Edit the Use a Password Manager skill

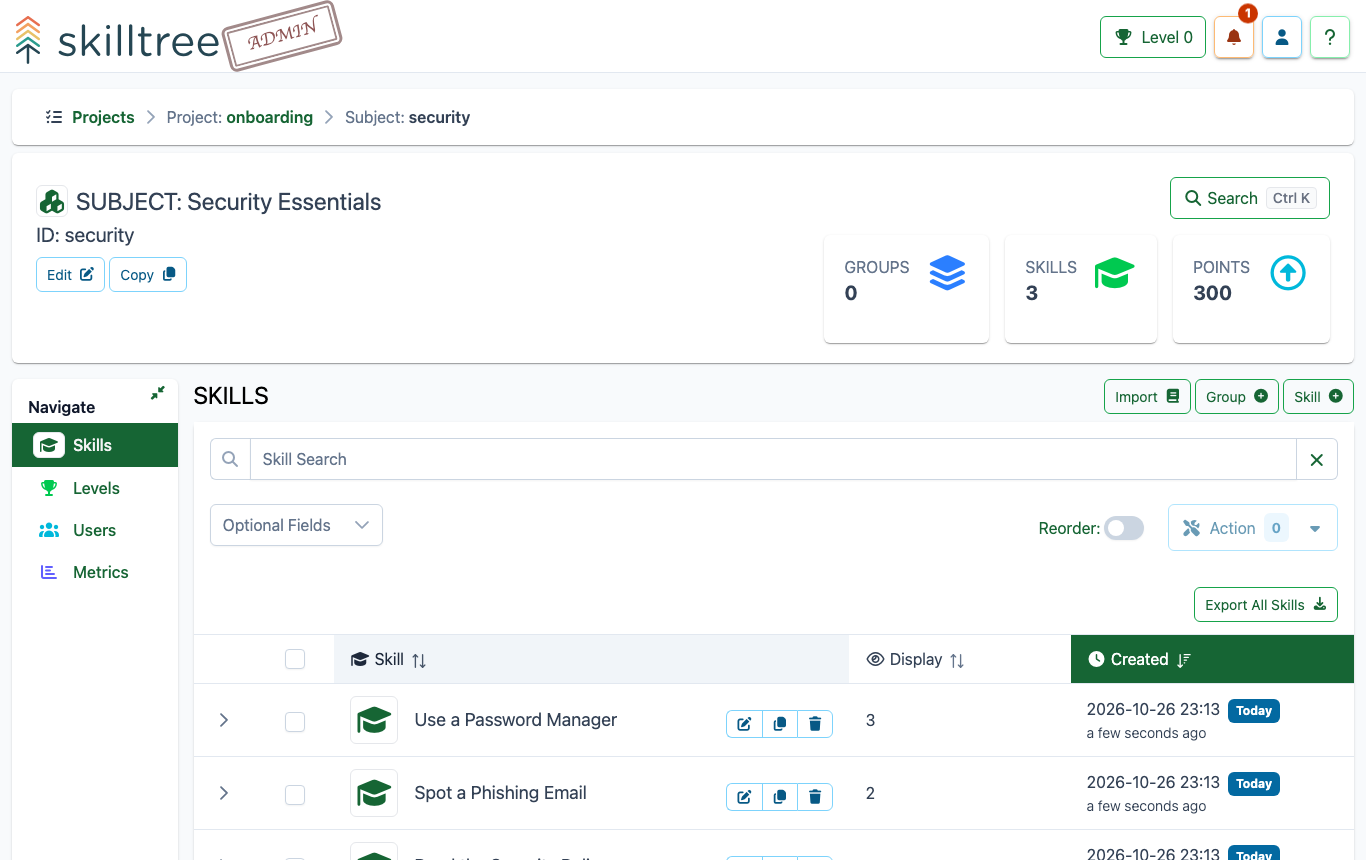744,724
